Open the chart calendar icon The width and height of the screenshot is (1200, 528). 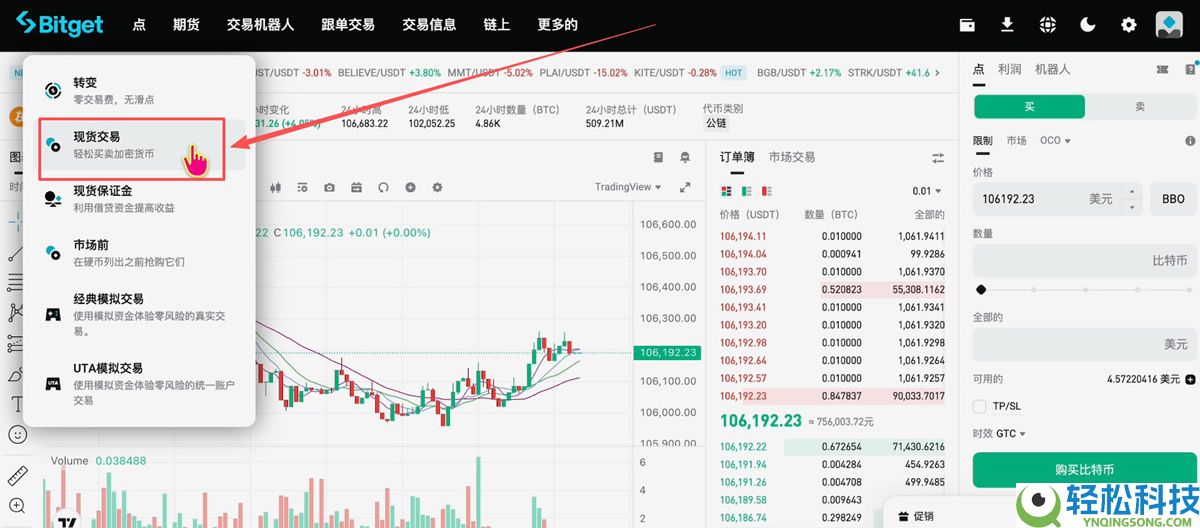[356, 187]
